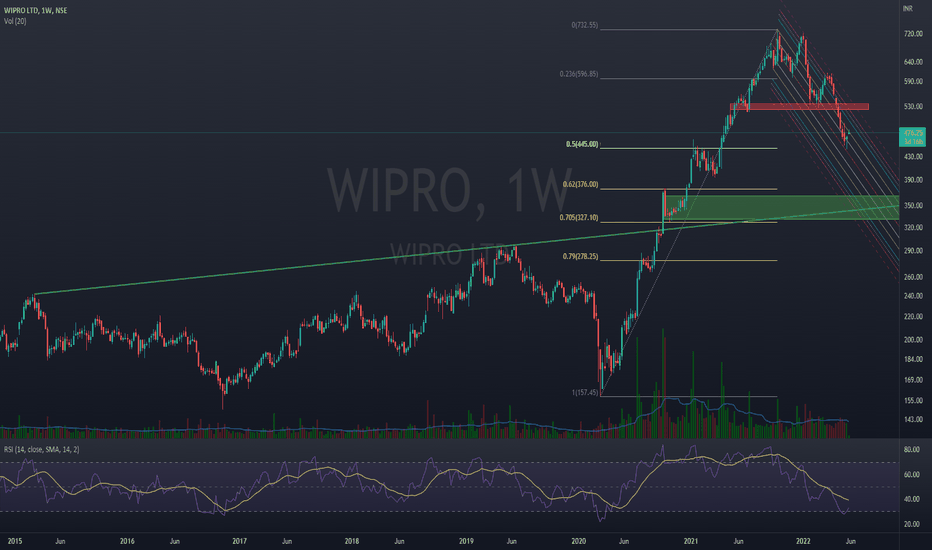
Task: Click the 220.00 price axis label
Action: [x=913, y=317]
